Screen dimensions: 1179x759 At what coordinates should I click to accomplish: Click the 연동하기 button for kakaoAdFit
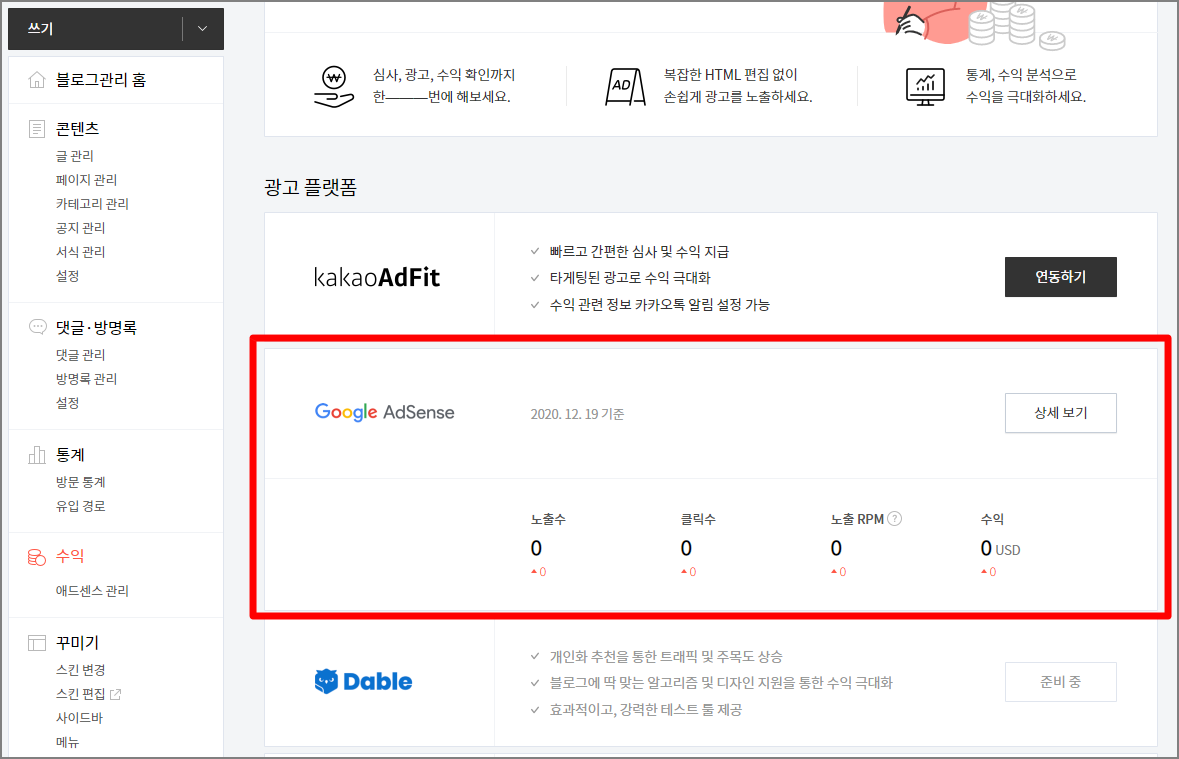coord(1060,277)
